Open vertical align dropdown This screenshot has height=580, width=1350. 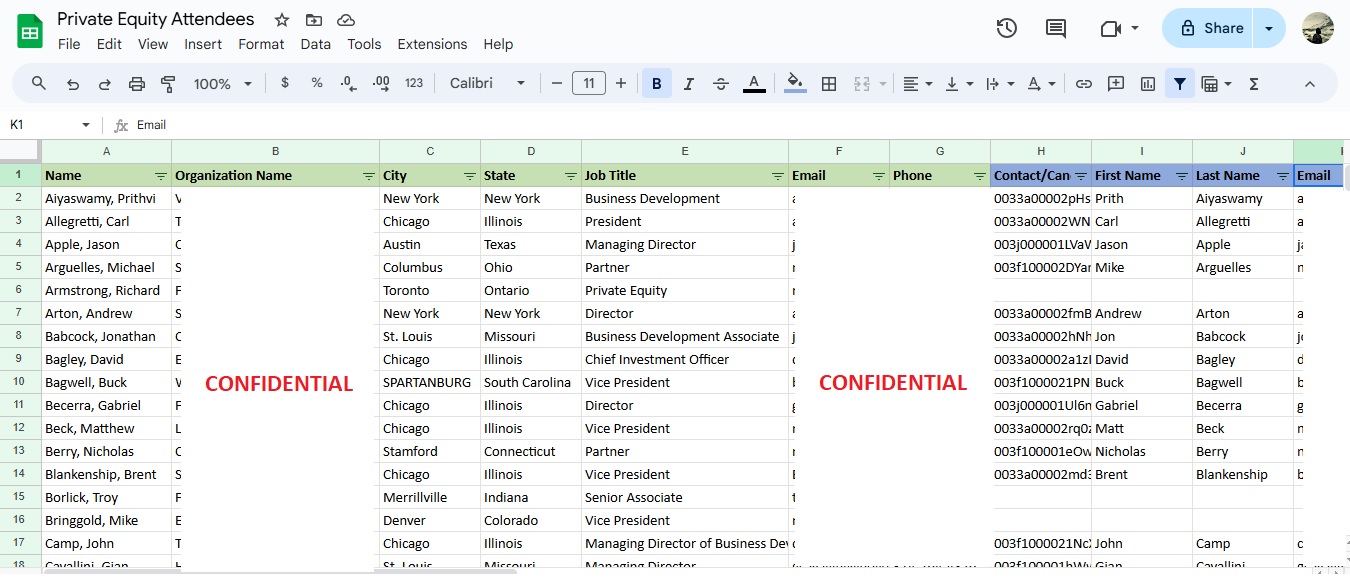click(x=959, y=84)
